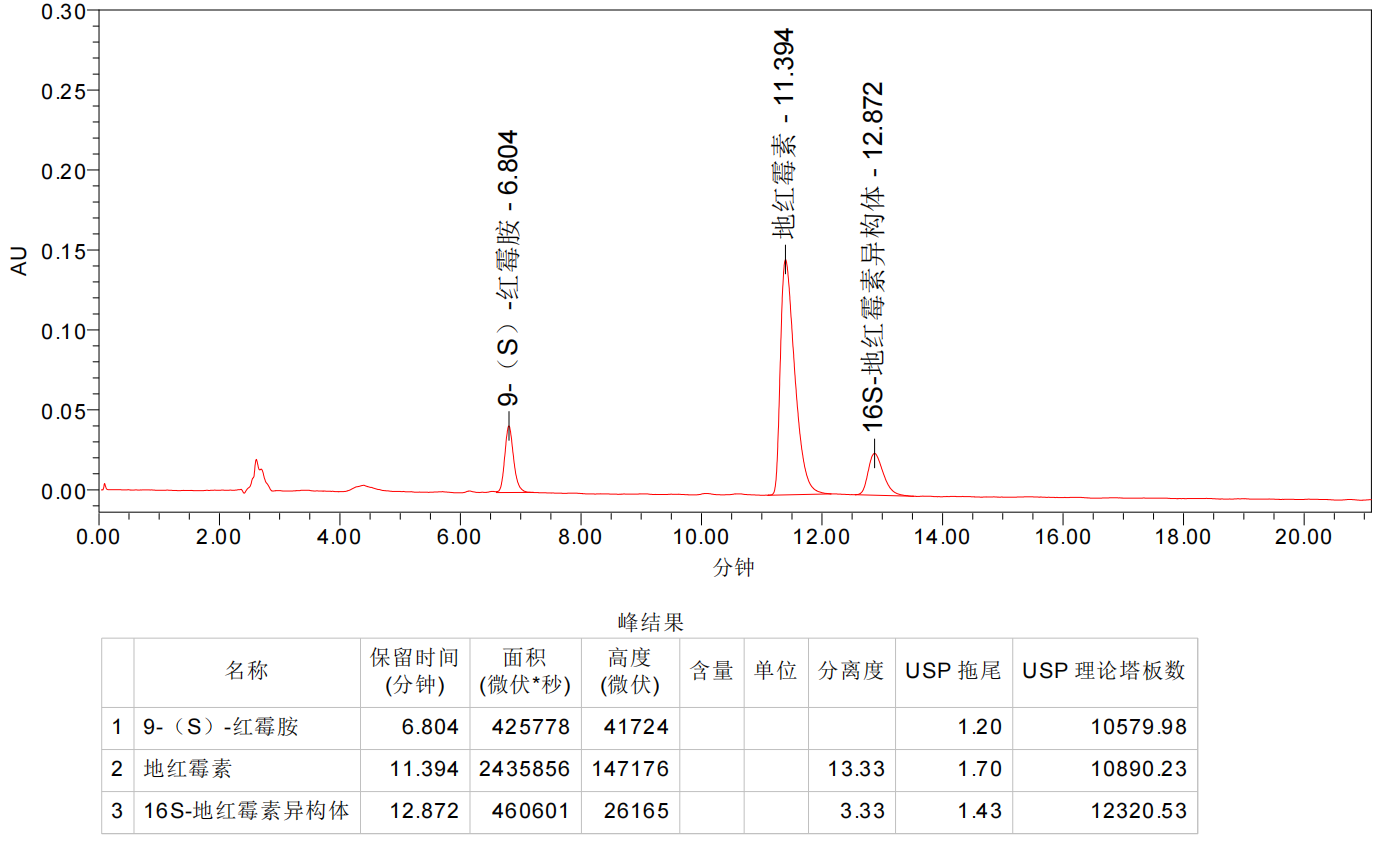
Task: Click the 16S-地红霉素异构体 peak label on chromatogram
Action: [x=873, y=256]
